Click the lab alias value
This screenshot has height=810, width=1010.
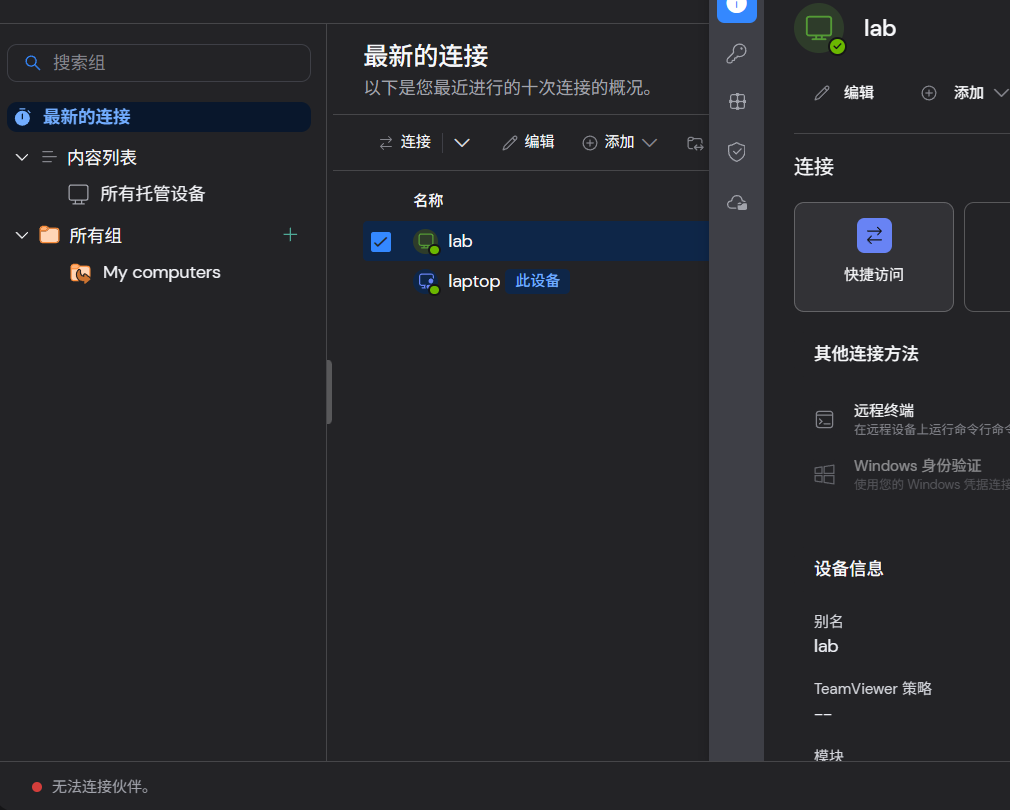826,646
